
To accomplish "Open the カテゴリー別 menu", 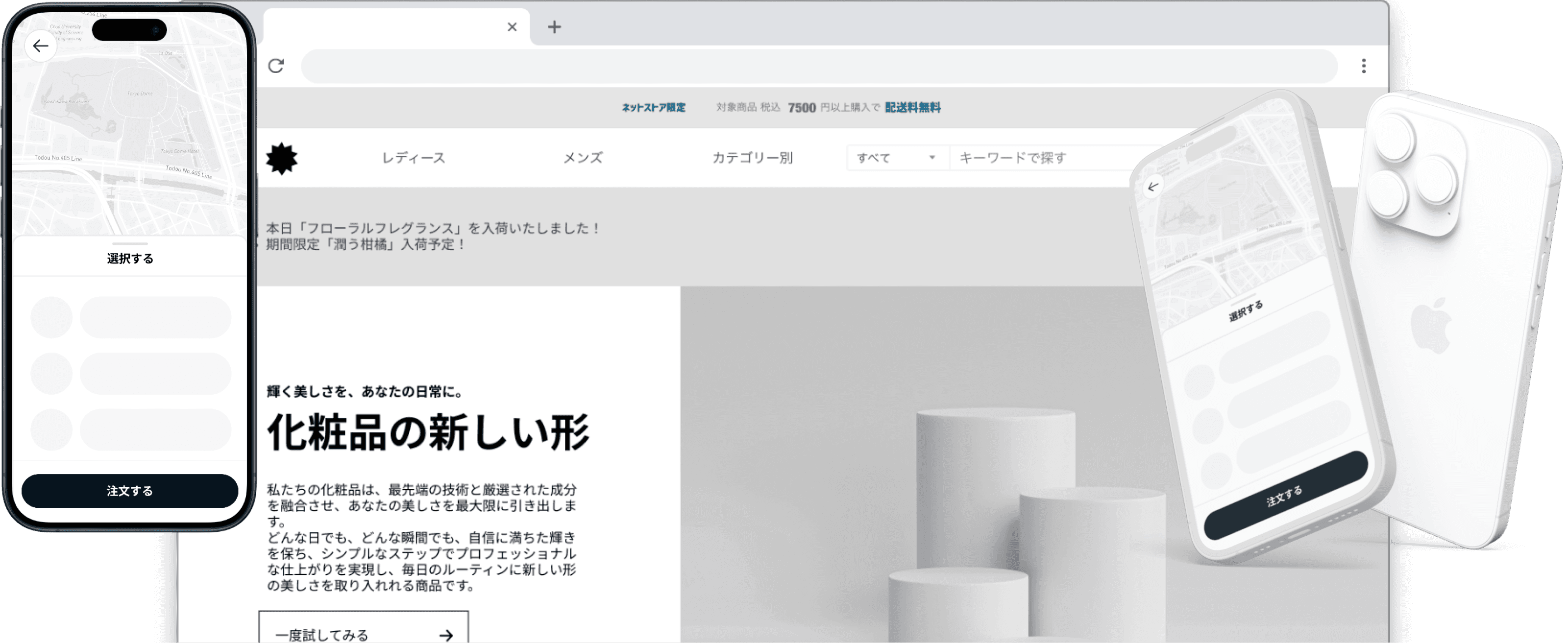I will 752,158.
